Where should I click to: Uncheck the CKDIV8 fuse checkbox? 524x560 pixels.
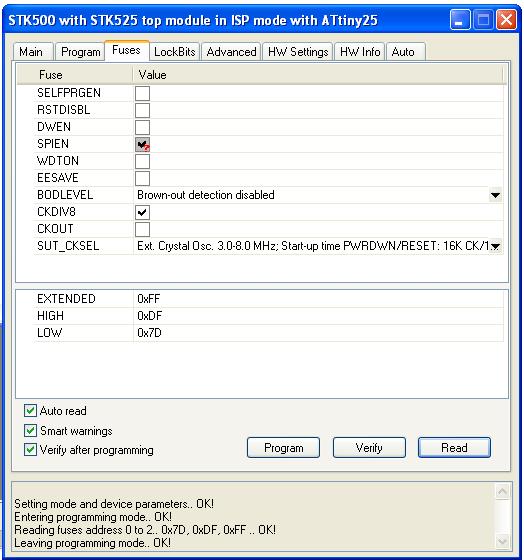coord(142,212)
